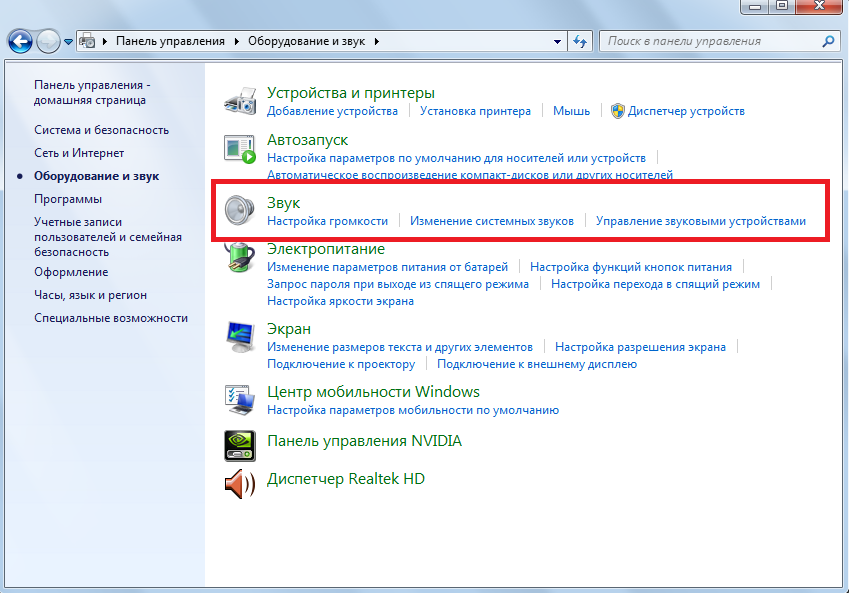Click Запрос пароля при выходе из спящего режима

pyautogui.click(x=398, y=284)
